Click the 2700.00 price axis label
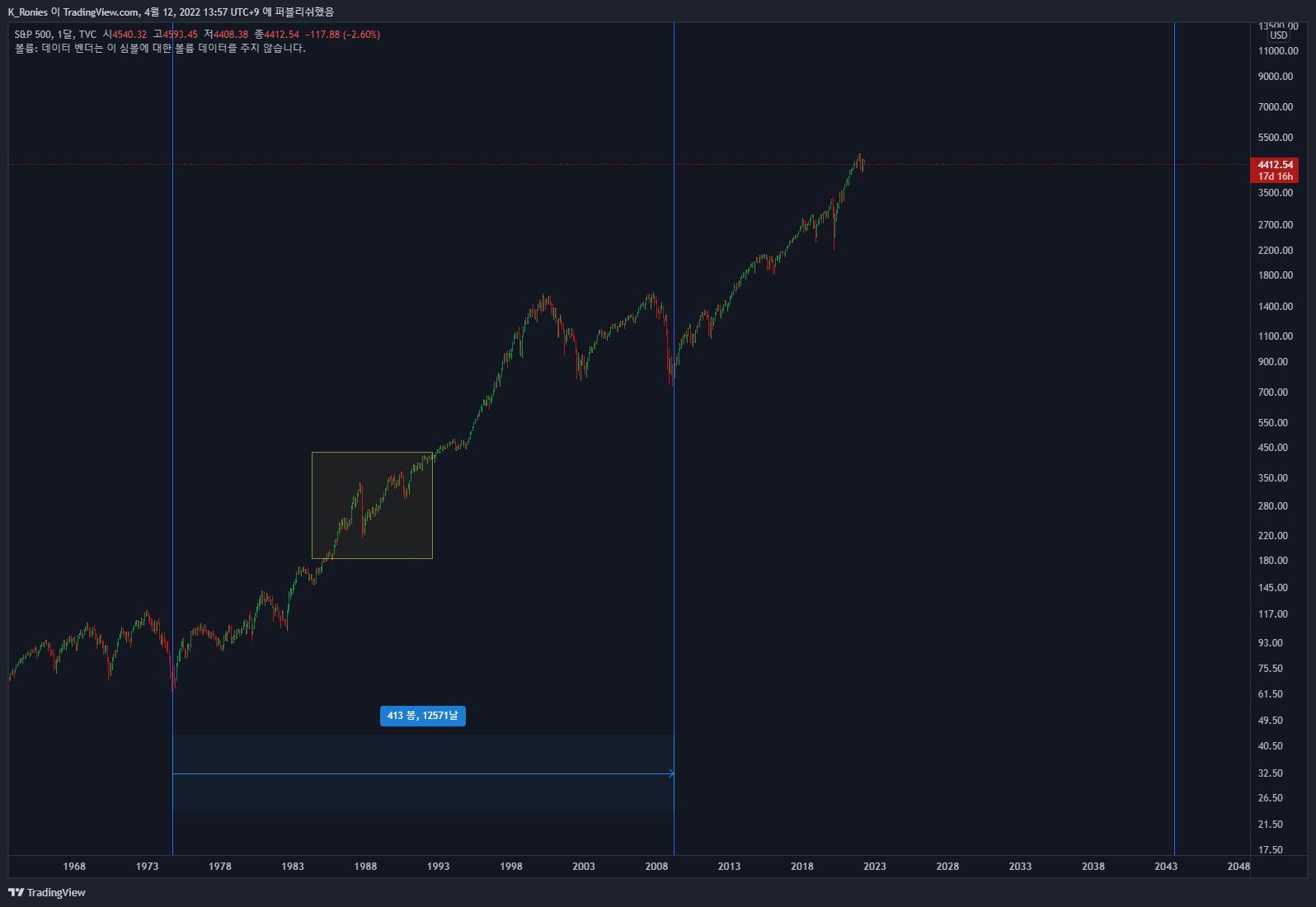 [1276, 225]
